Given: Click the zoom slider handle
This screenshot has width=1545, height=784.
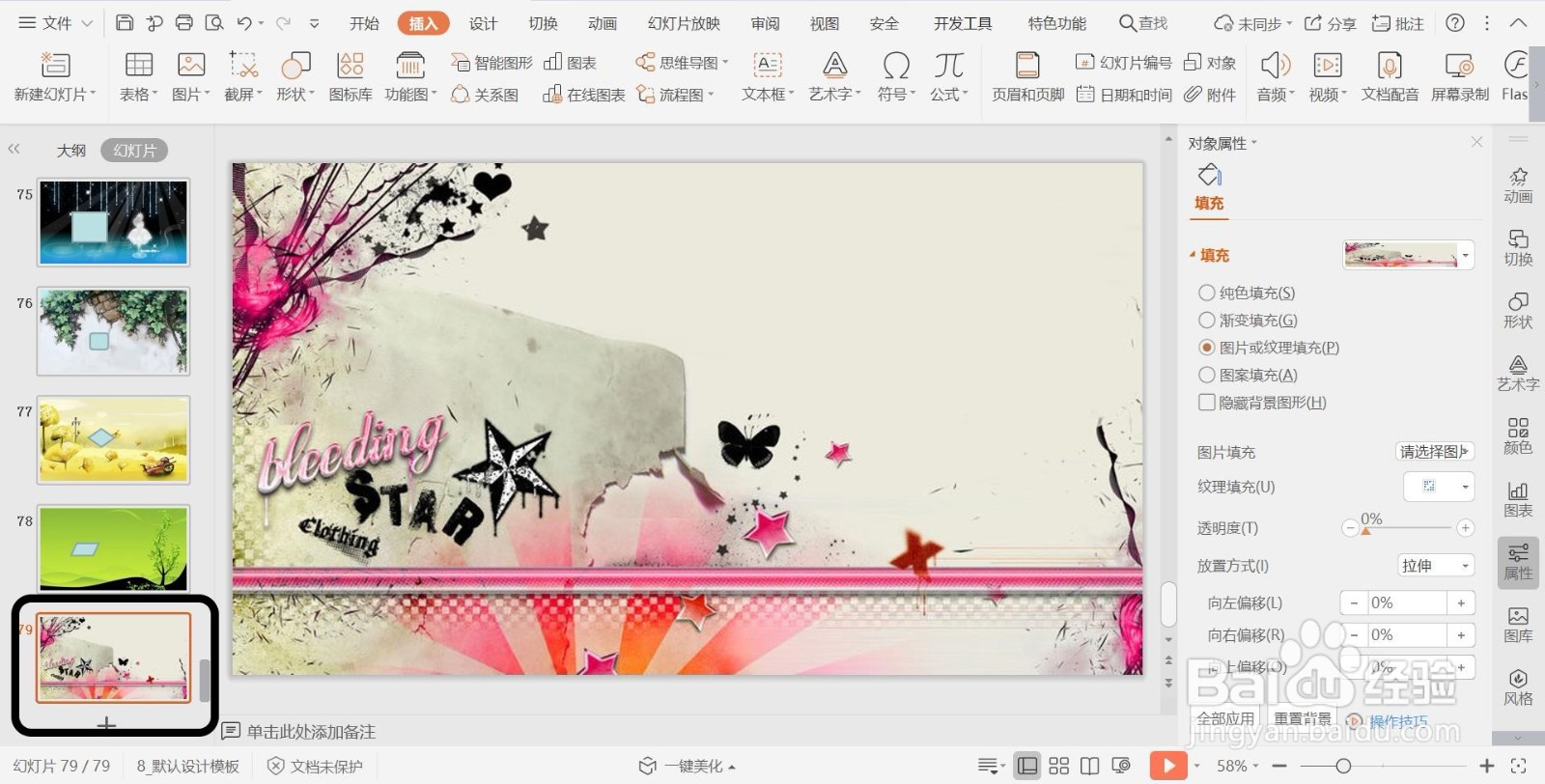Looking at the screenshot, I should tap(1343, 766).
